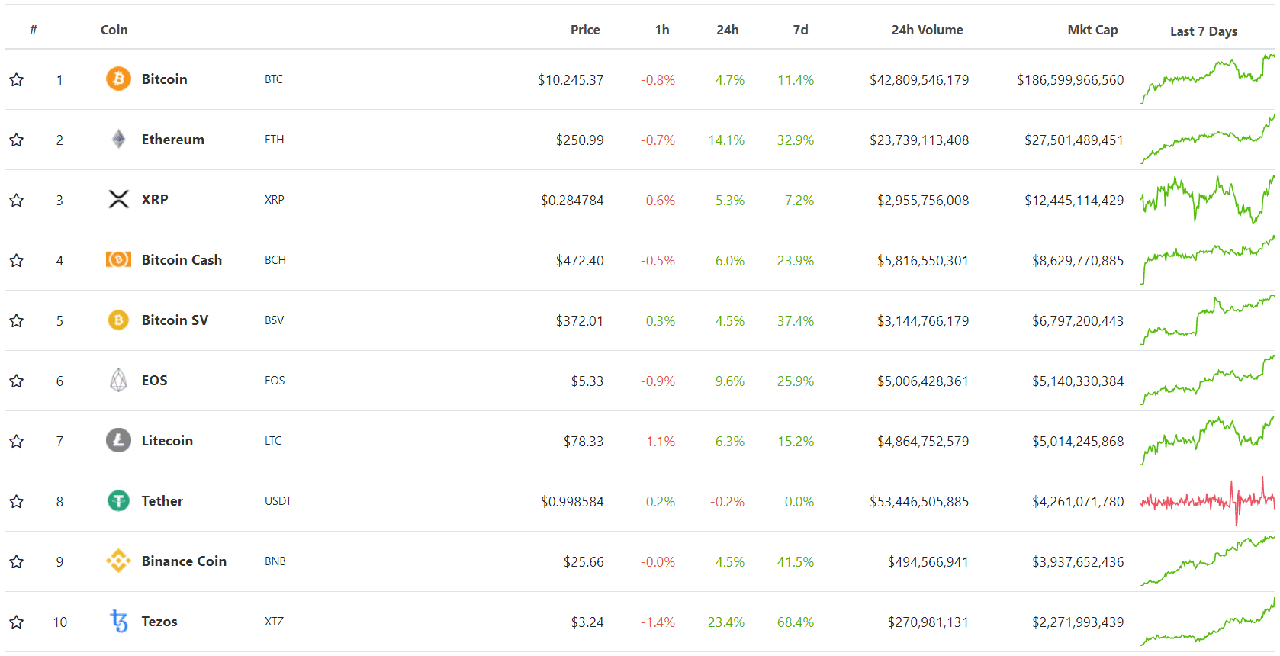Click the EOS logo icon

tap(118, 380)
